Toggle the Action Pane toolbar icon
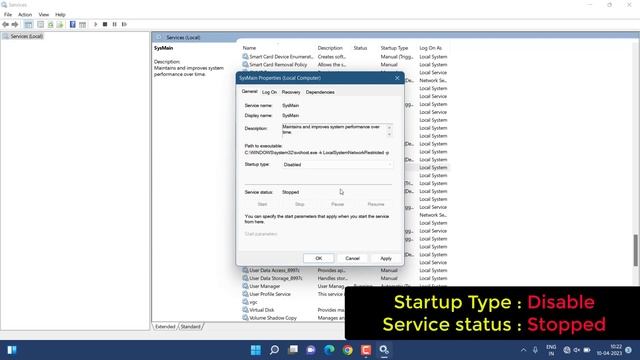Viewport: 640px width, 360px height. click(82, 24)
